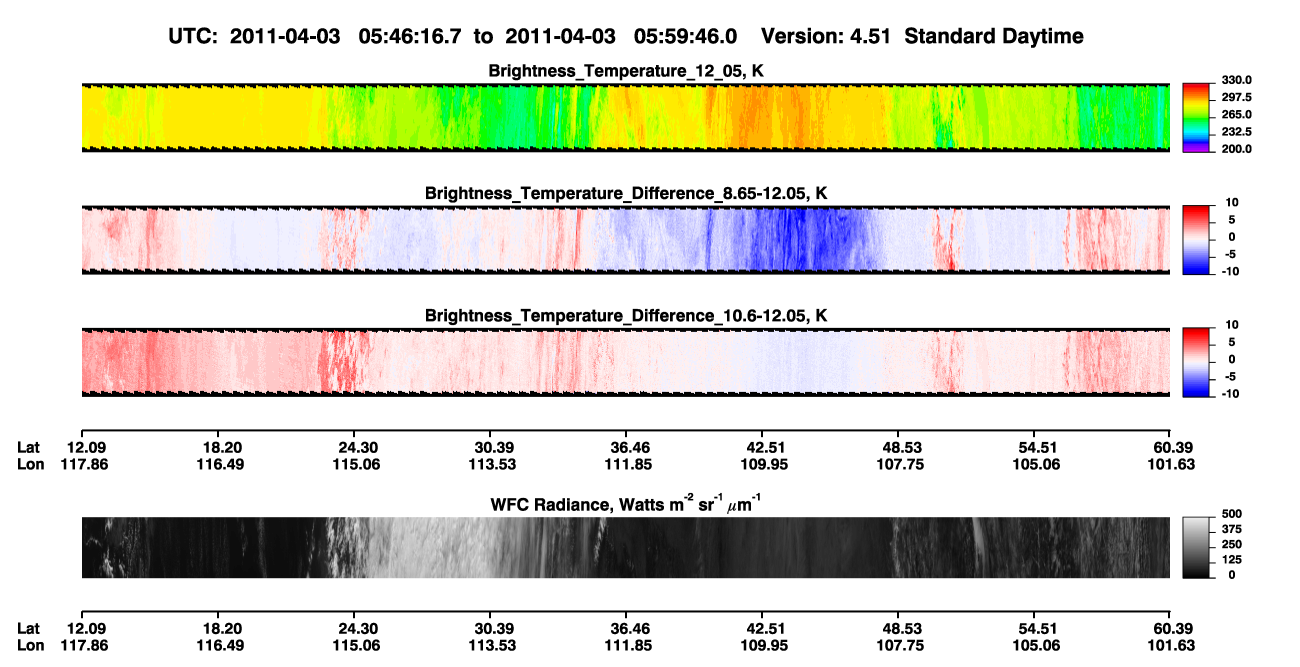Click longitude '117.86' above the WFC Radiance title
1300x667 pixels.
coord(87,464)
